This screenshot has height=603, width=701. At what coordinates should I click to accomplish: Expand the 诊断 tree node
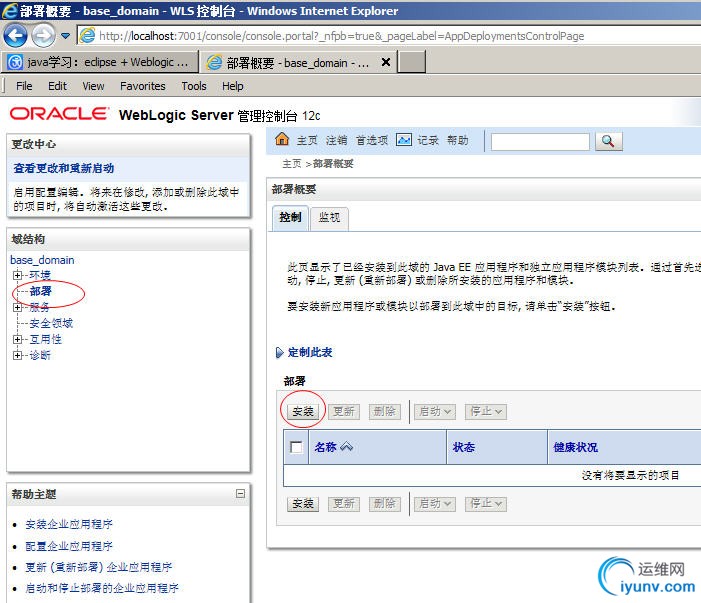pyautogui.click(x=17, y=355)
